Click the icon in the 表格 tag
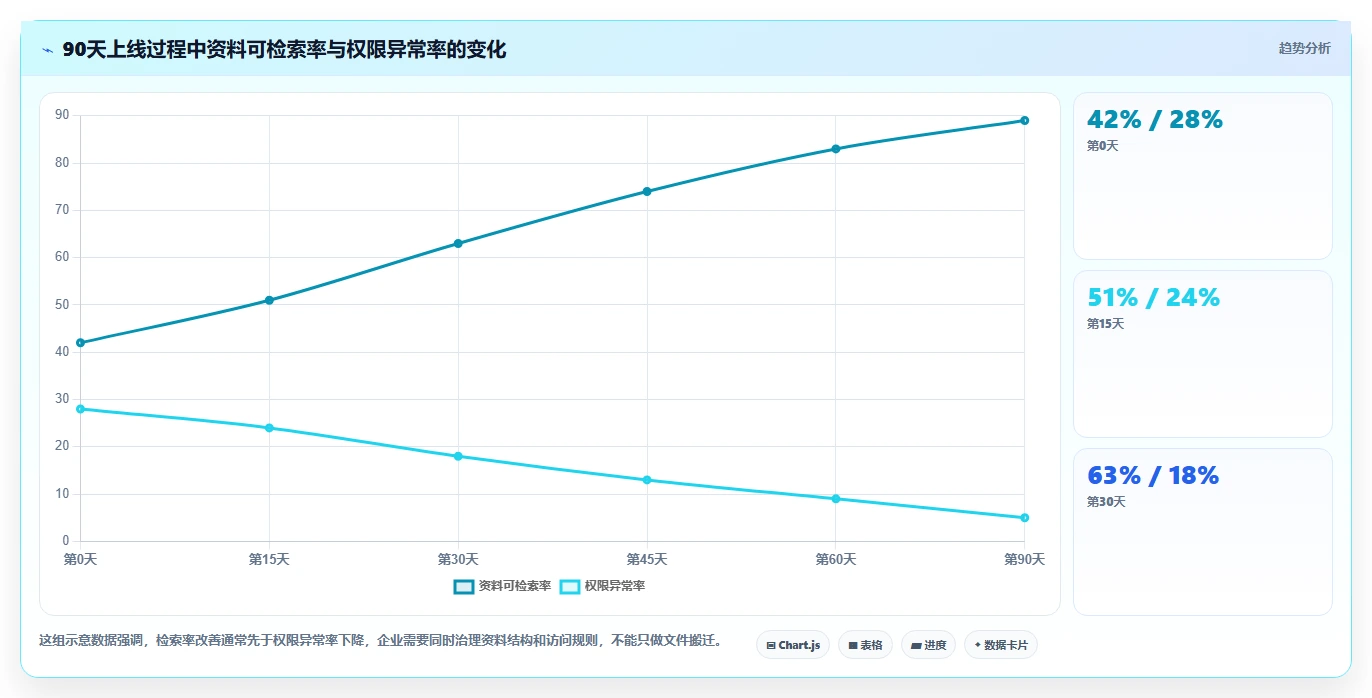This screenshot has height=698, width=1372. [x=853, y=646]
